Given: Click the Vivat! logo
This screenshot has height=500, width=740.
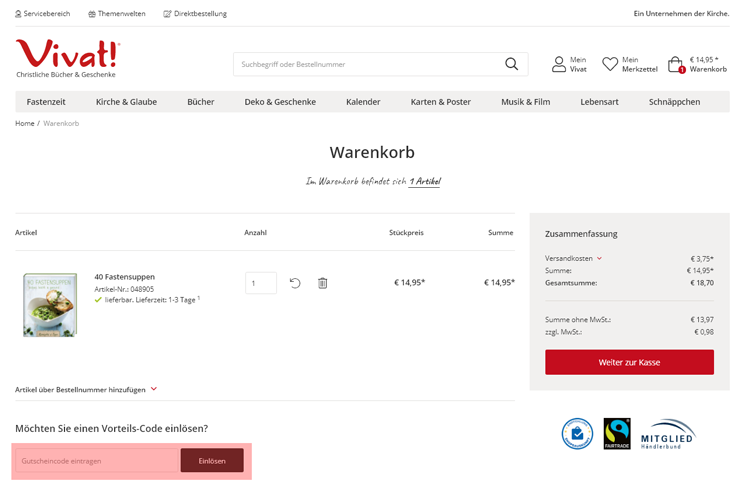Looking at the screenshot, I should tap(67, 58).
